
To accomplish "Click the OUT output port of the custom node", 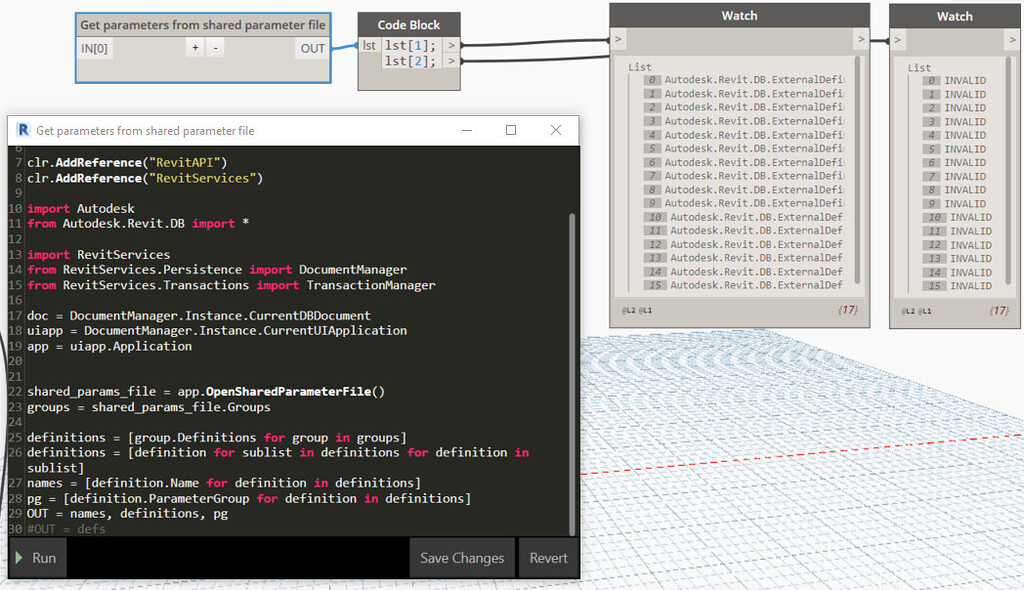I will tap(312, 47).
